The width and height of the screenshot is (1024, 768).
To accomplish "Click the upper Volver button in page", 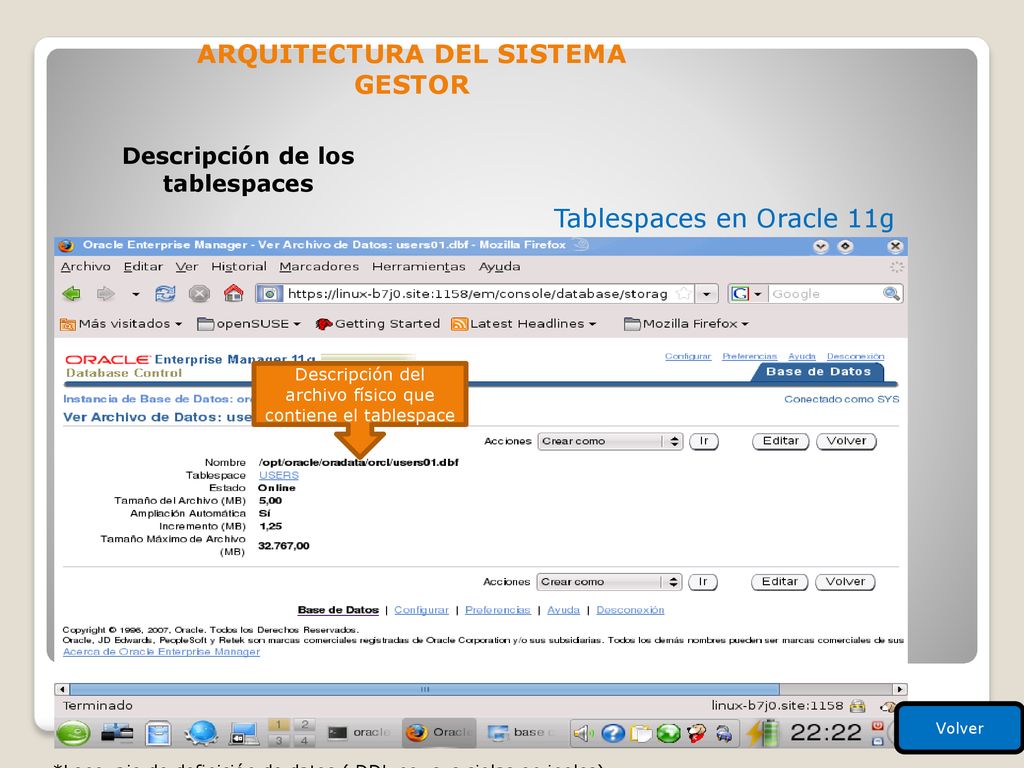I will point(846,441).
